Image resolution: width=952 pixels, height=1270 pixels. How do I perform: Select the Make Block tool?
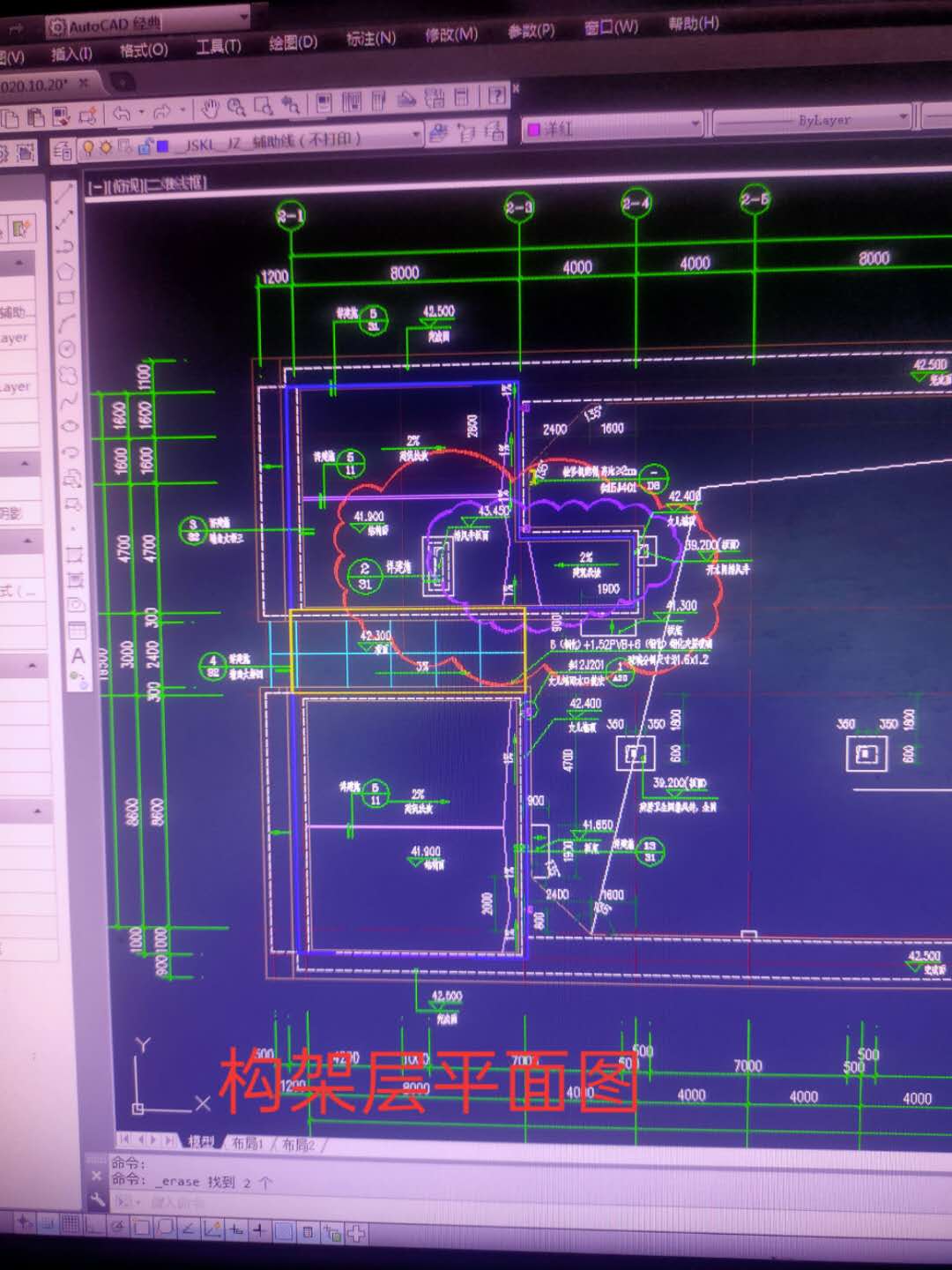tap(72, 504)
